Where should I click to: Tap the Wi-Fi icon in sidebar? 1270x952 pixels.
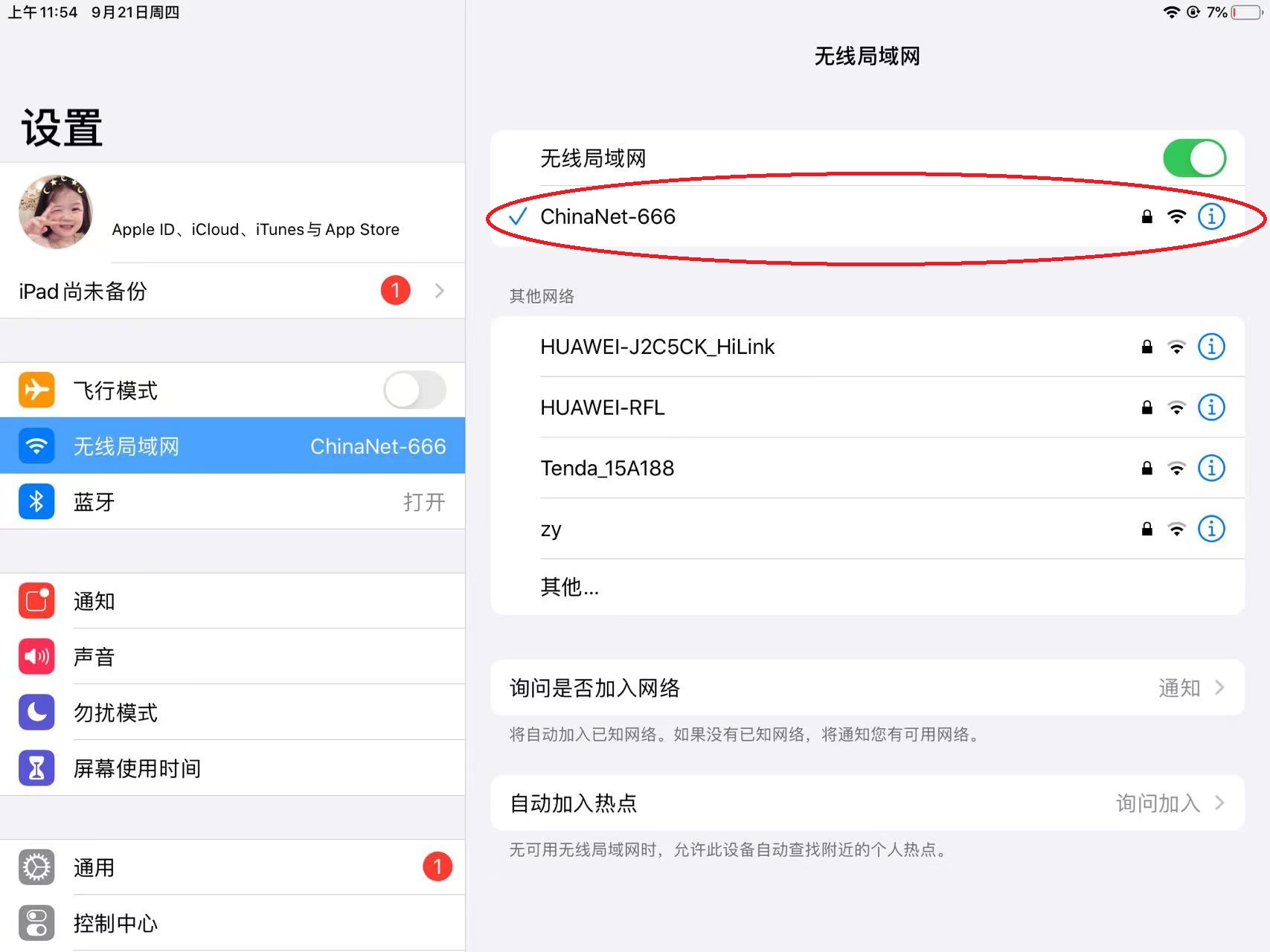click(x=36, y=446)
